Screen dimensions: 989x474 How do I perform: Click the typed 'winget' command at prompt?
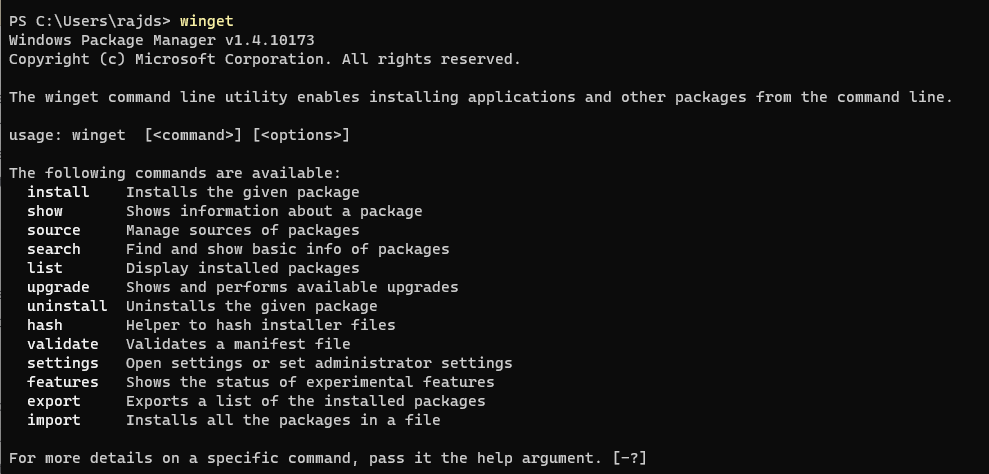207,21
